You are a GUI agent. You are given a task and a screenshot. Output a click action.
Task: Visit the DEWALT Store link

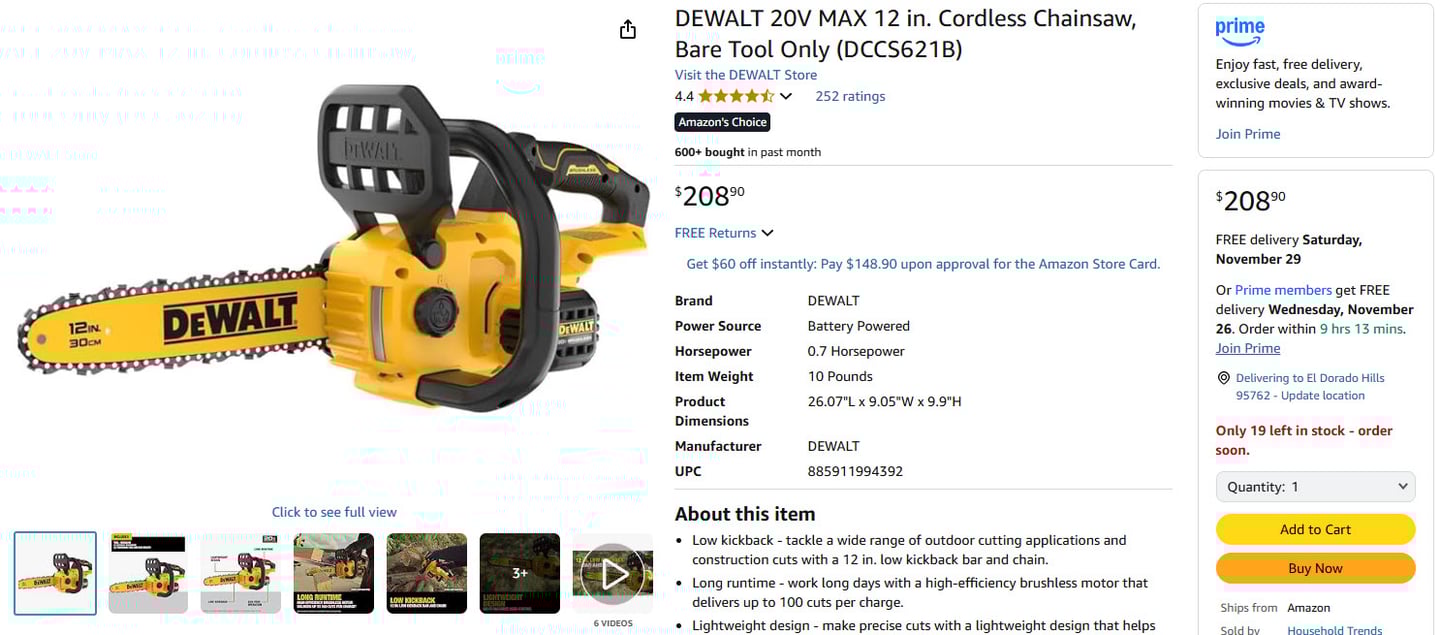pyautogui.click(x=746, y=75)
